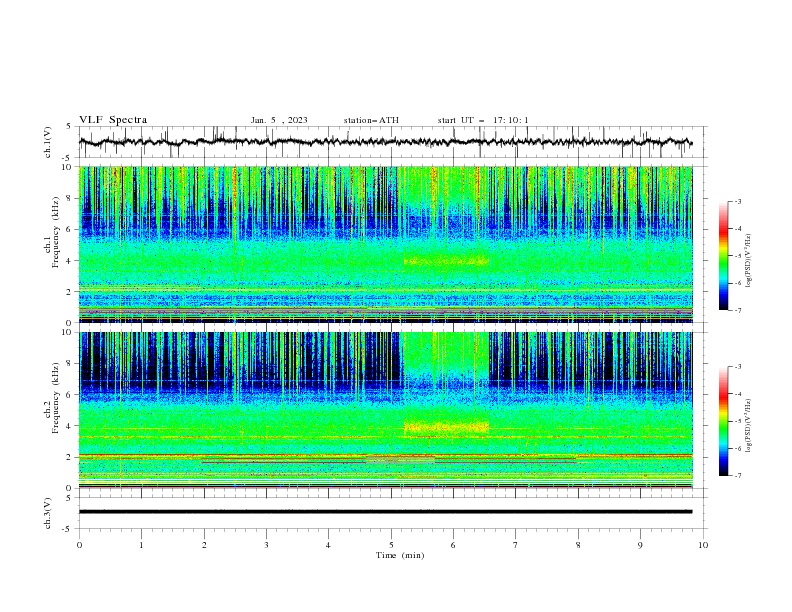Click time axis tick label "10"
792x612 pixels.
pyautogui.click(x=703, y=545)
